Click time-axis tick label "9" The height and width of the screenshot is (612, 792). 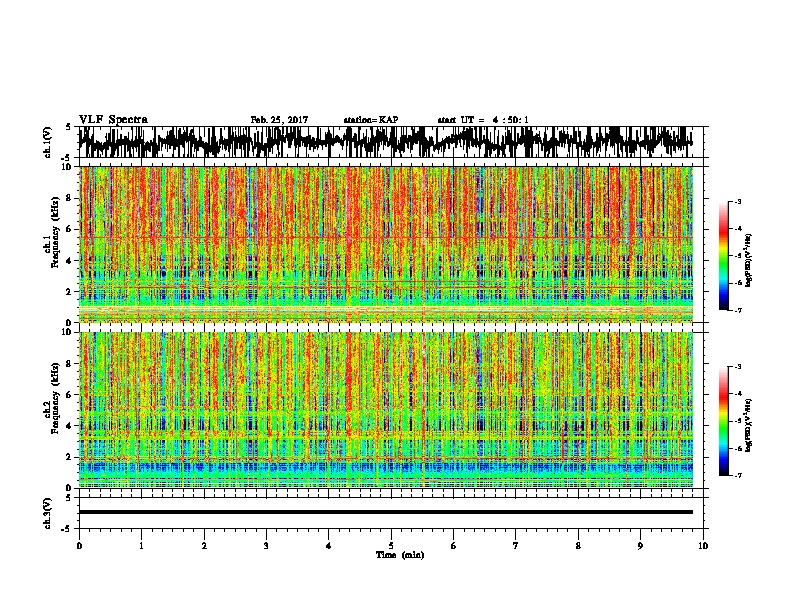tap(640, 546)
